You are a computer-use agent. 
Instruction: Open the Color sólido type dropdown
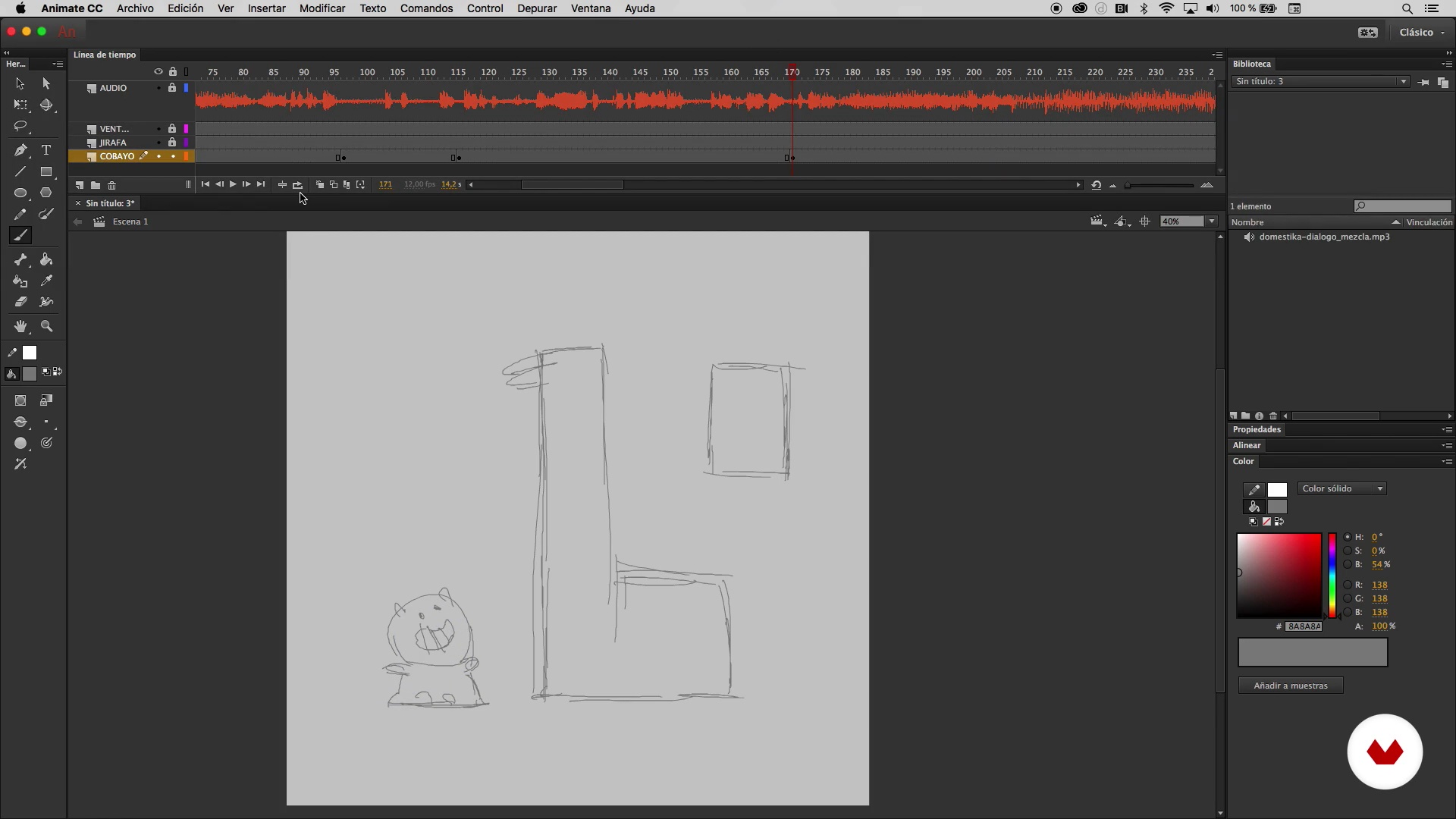coord(1342,488)
